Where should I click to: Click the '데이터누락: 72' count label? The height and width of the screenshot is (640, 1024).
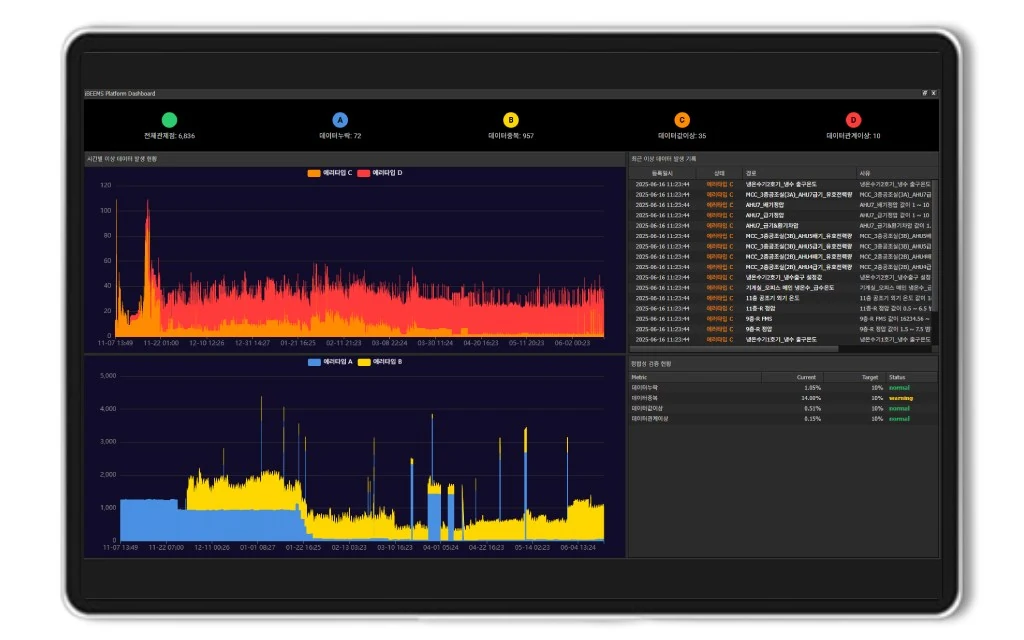point(340,136)
